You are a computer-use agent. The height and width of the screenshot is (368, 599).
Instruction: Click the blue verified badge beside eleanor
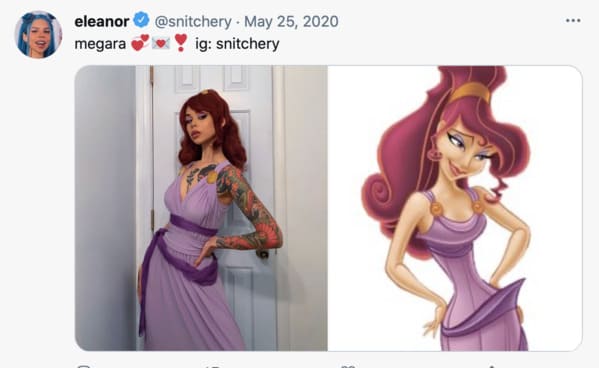click(141, 20)
